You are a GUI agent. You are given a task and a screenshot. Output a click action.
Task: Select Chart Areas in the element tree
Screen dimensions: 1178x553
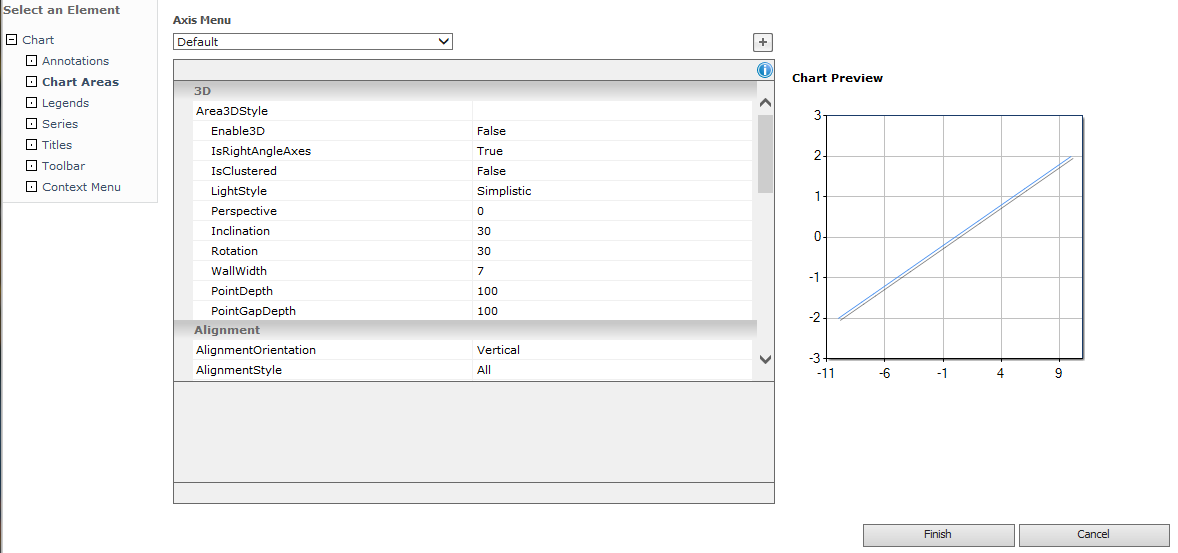pos(80,82)
